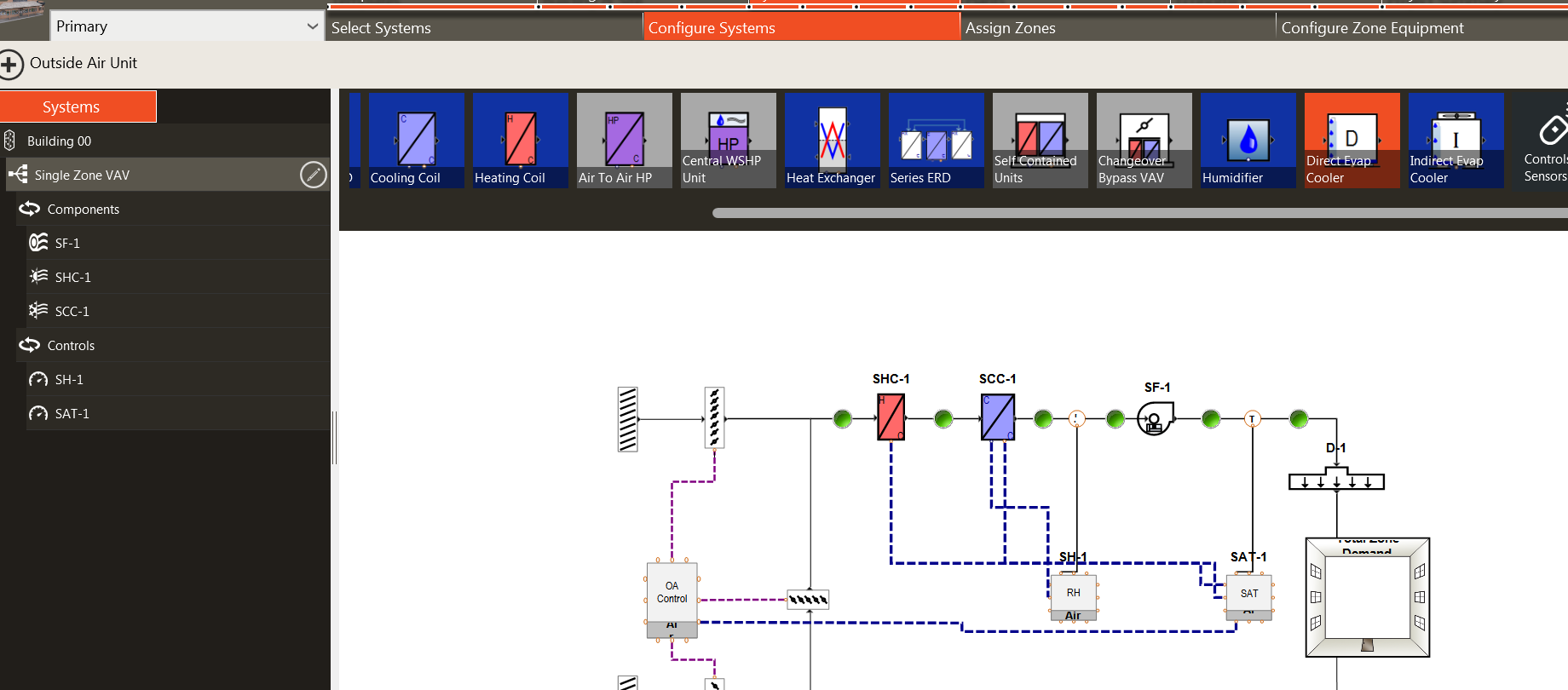Select the Series ERD tile
The height and width of the screenshot is (690, 1568).
point(937,141)
